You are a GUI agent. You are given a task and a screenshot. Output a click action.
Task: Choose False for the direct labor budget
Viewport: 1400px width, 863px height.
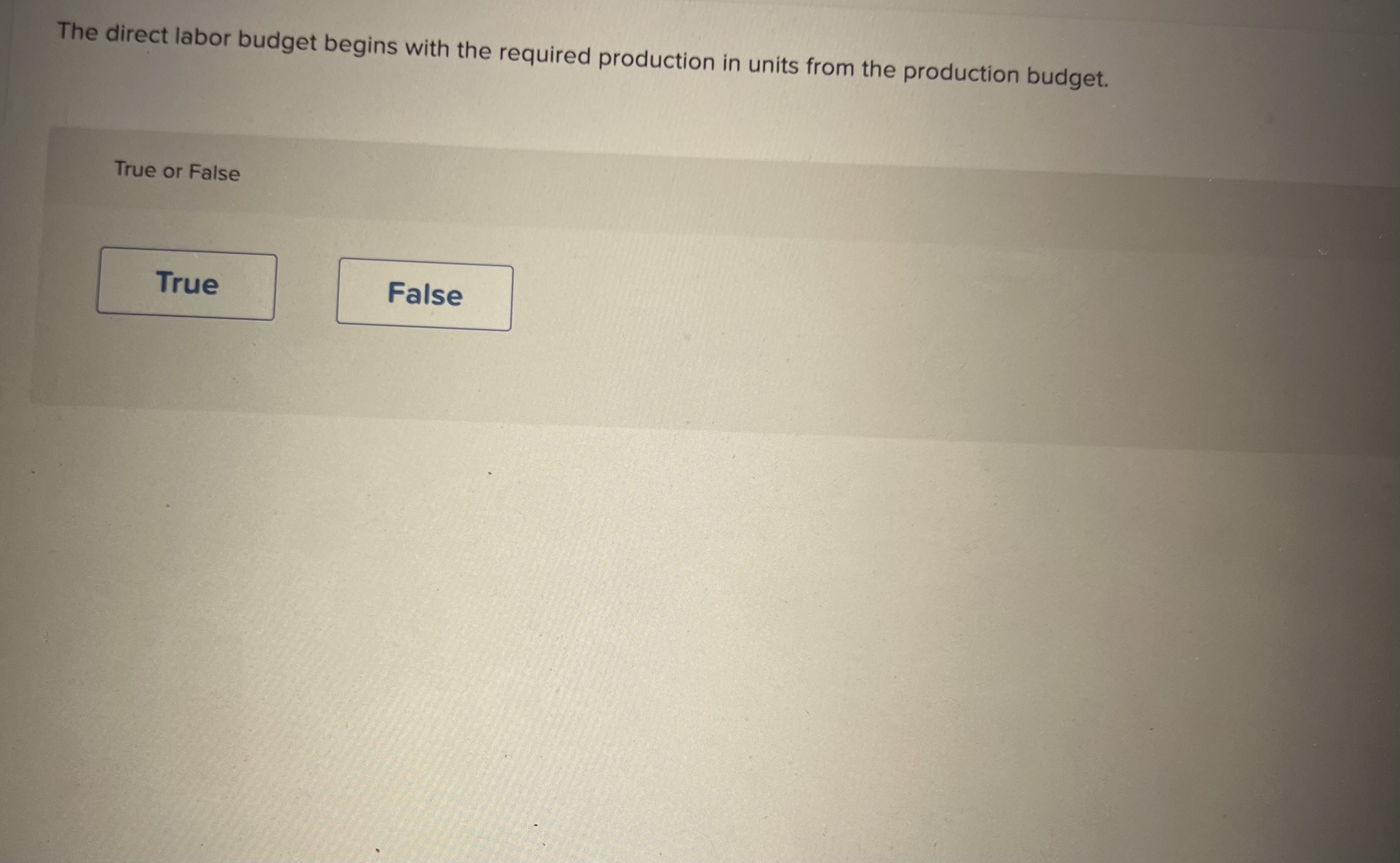point(425,295)
